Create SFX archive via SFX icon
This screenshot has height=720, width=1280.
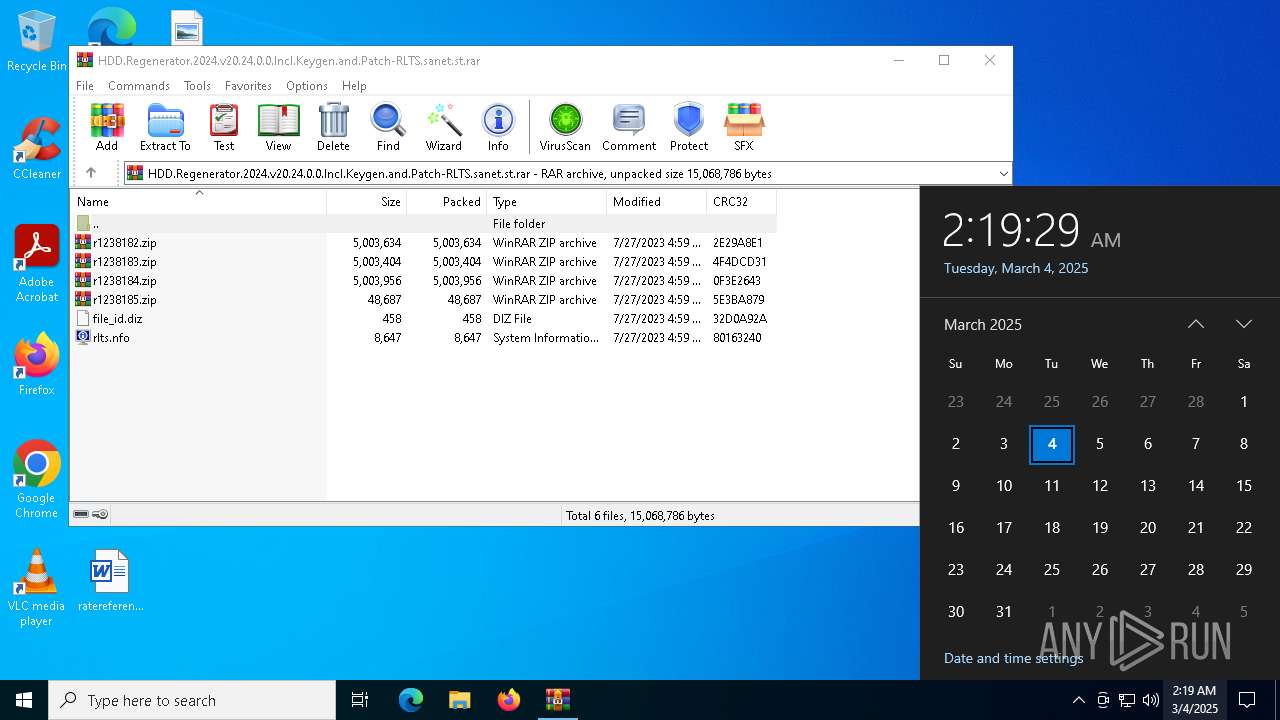[x=743, y=127]
